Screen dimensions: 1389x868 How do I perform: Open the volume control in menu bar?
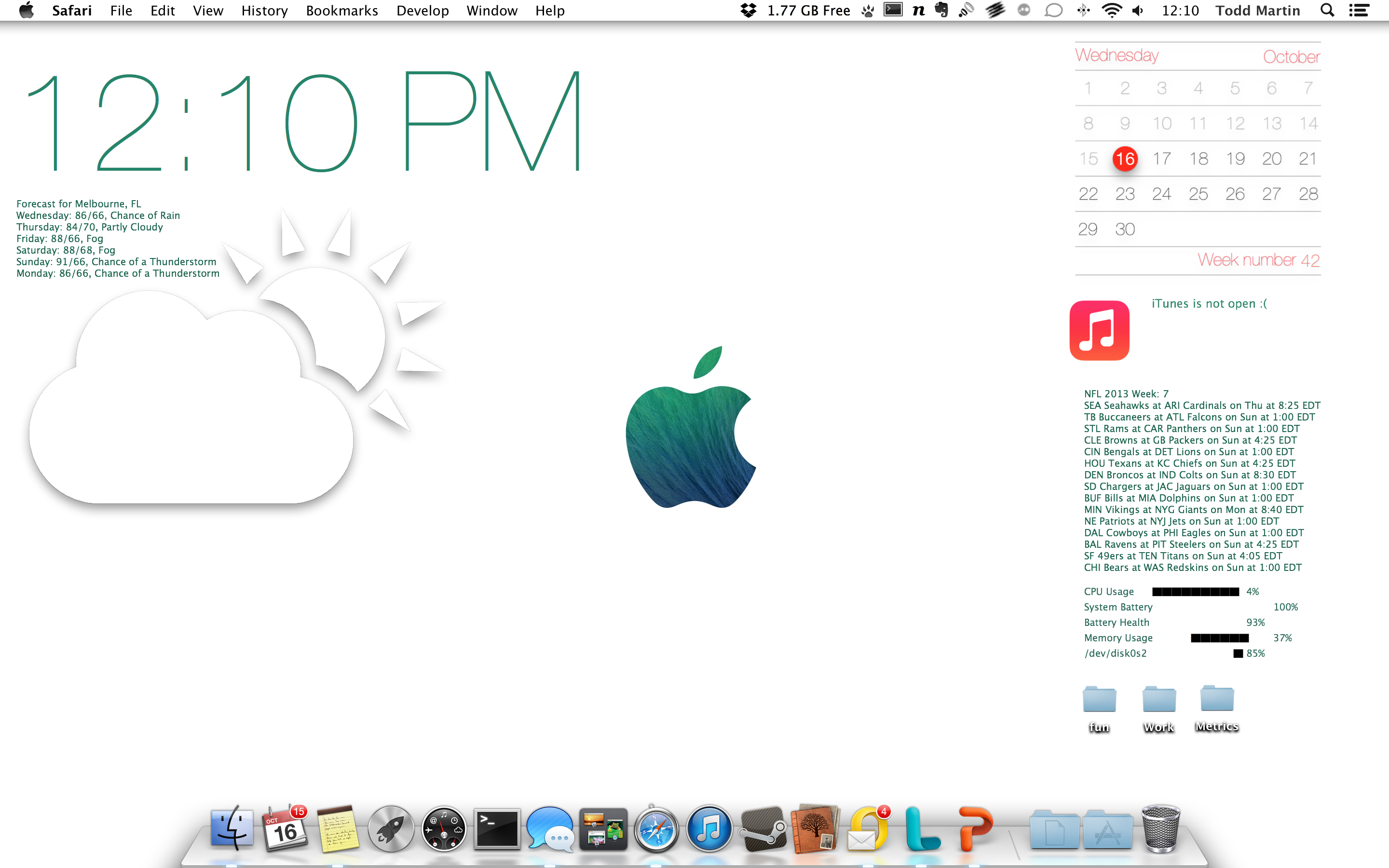[x=1138, y=10]
